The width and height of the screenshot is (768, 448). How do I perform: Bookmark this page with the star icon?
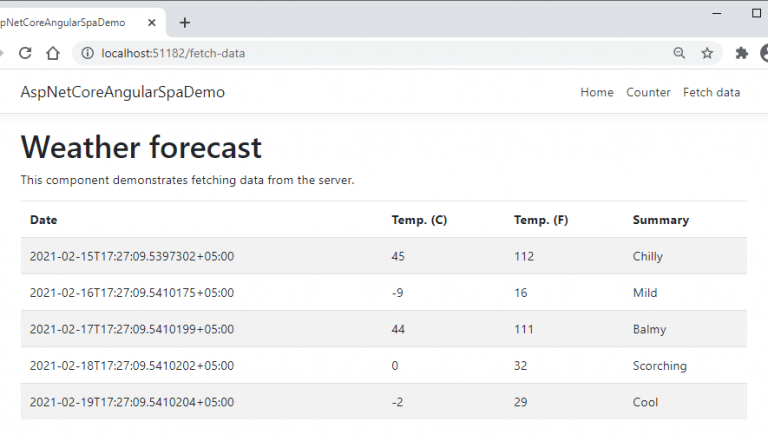(707, 53)
